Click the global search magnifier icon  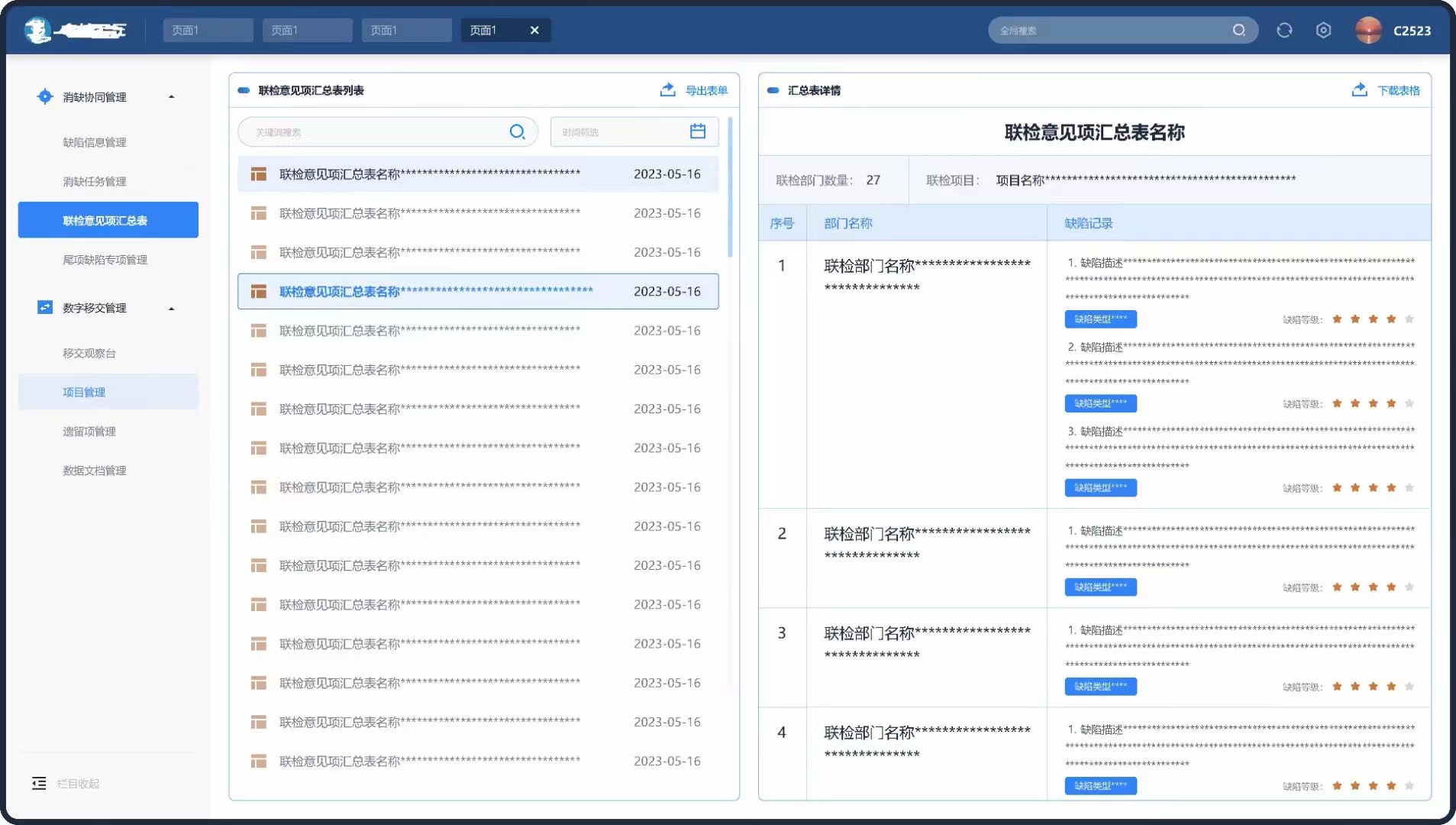[x=1238, y=30]
